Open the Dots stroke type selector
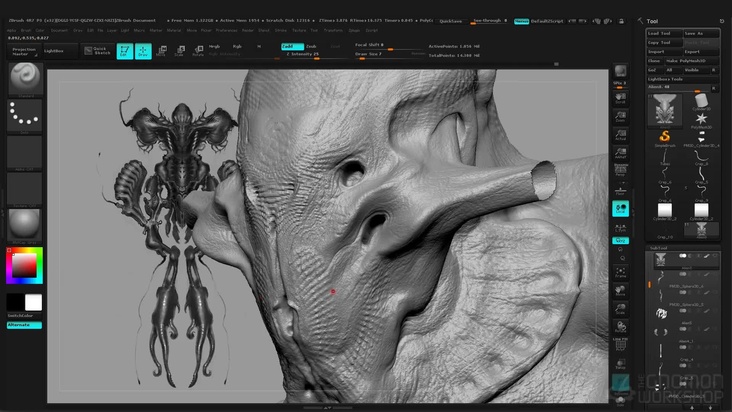Image resolution: width=732 pixels, height=412 pixels. pyautogui.click(x=24, y=116)
